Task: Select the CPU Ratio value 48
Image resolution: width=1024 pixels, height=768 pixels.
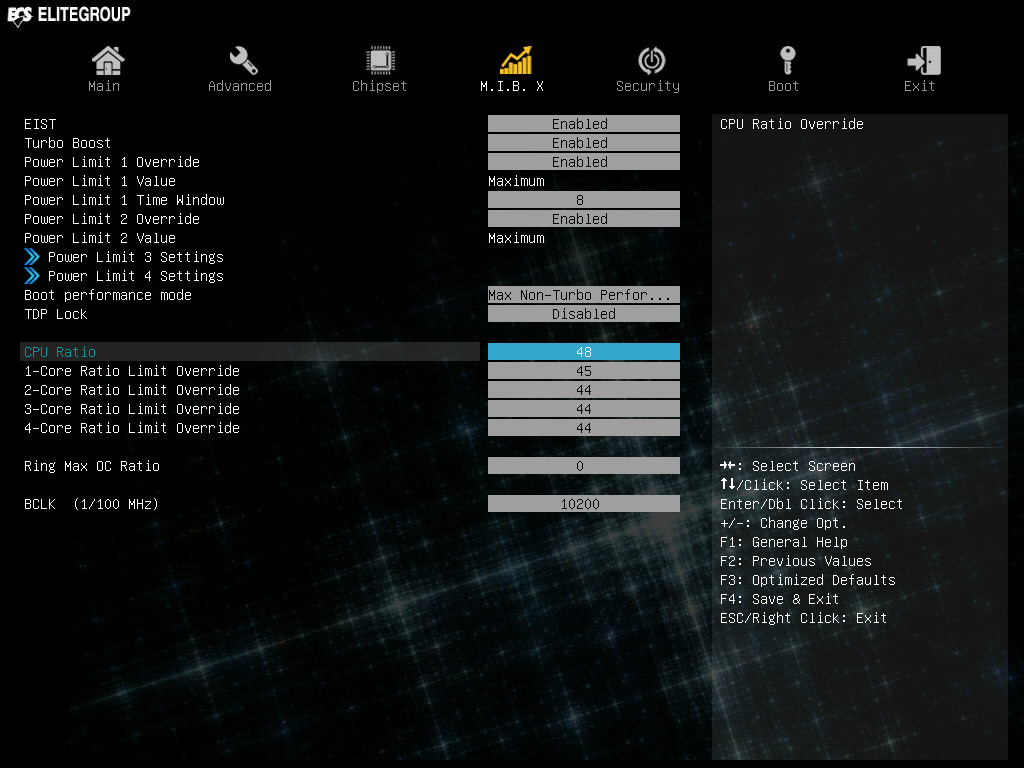Action: click(x=584, y=352)
